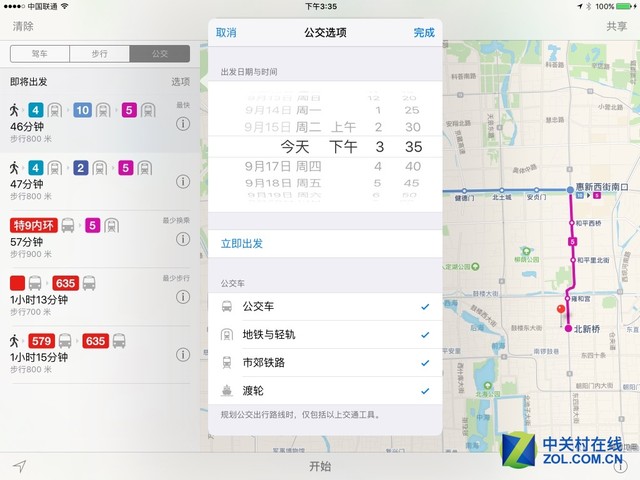This screenshot has height=480, width=640.
Task: Pick minute 45 in time wheel
Action: [x=411, y=183]
